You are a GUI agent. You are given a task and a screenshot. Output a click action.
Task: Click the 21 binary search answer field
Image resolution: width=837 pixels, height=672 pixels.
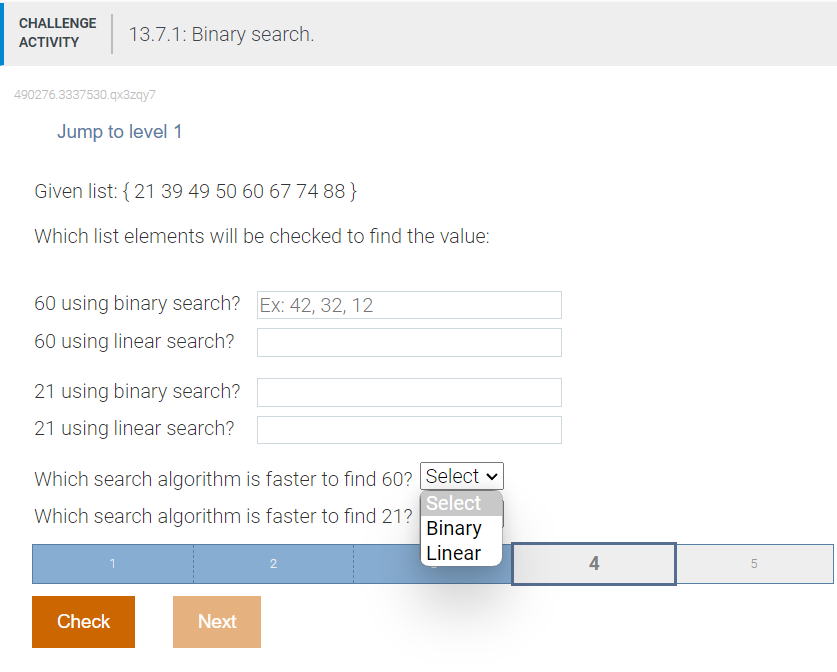pyautogui.click(x=409, y=392)
